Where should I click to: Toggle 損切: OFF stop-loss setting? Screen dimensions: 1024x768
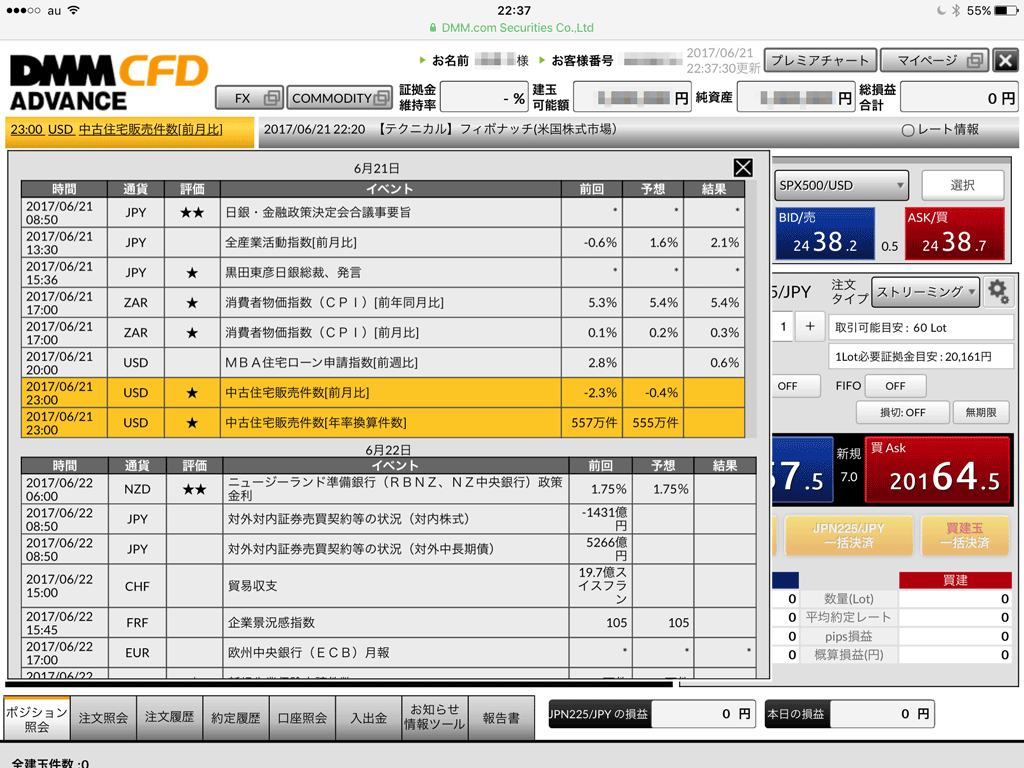pos(903,413)
